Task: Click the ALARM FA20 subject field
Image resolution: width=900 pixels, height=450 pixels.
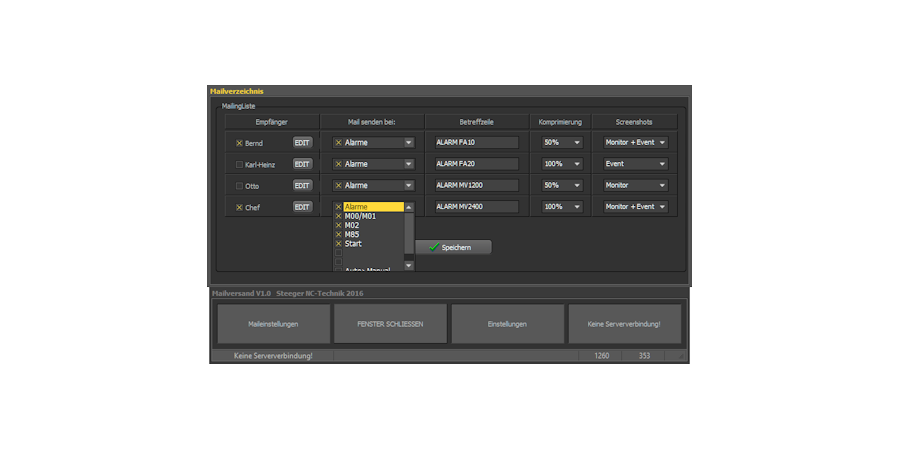Action: (x=476, y=164)
